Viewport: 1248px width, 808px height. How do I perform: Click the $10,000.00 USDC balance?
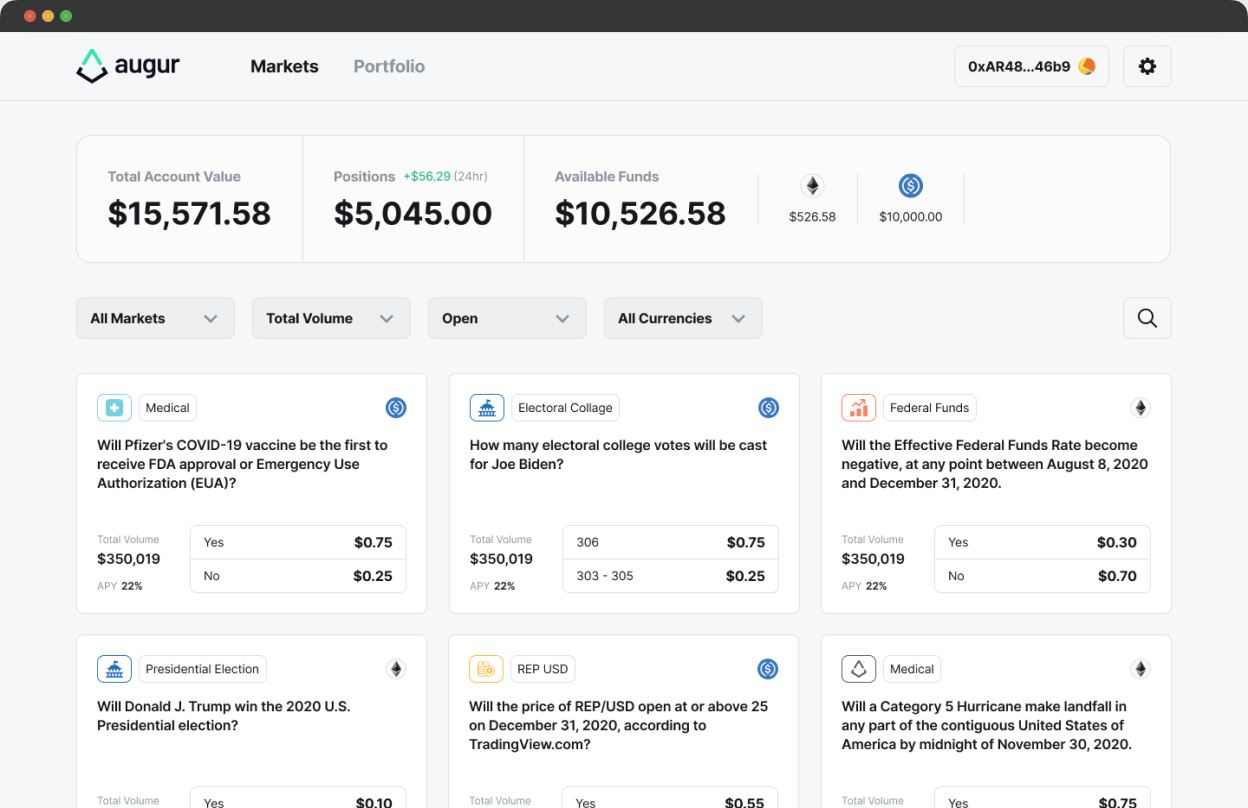click(910, 216)
